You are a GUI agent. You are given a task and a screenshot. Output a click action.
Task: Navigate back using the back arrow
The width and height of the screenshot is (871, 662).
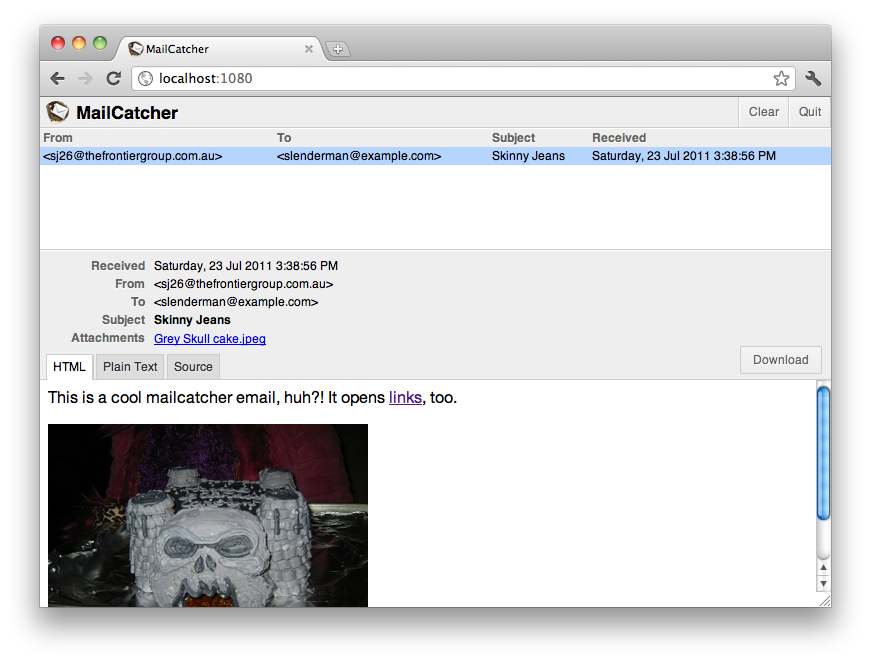(57, 78)
